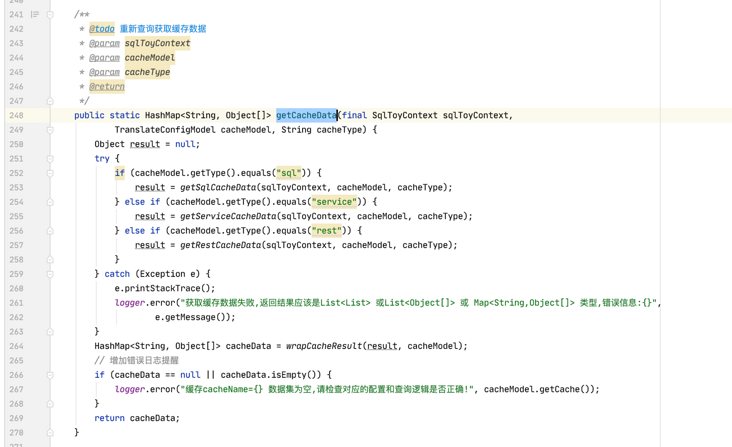Click the @todo tag in the Javadoc

pyautogui.click(x=102, y=29)
